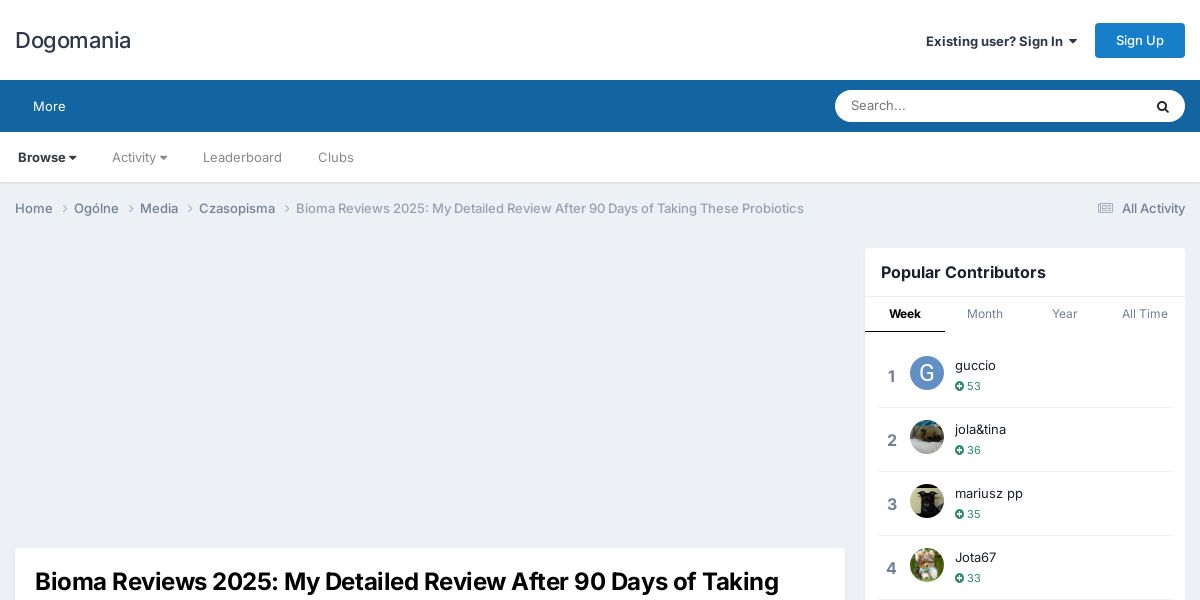Viewport: 1200px width, 600px height.
Task: Open the Activity dropdown menu
Action: click(140, 157)
